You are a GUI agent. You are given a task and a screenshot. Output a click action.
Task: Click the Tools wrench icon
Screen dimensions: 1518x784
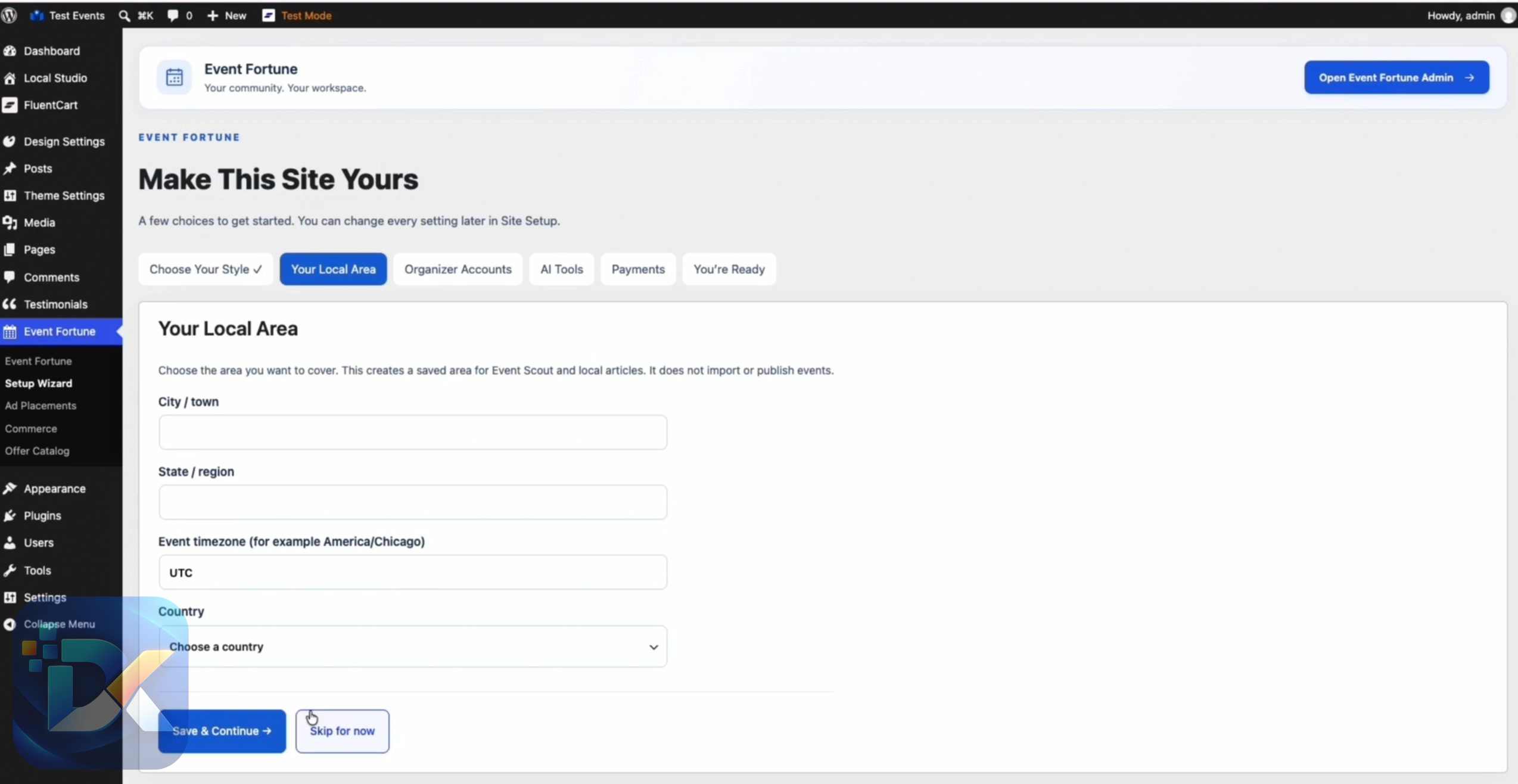10,570
